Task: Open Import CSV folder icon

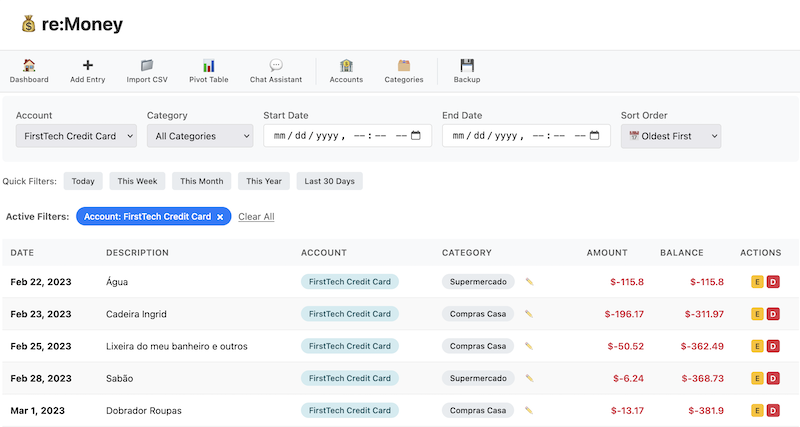Action: (x=147, y=65)
